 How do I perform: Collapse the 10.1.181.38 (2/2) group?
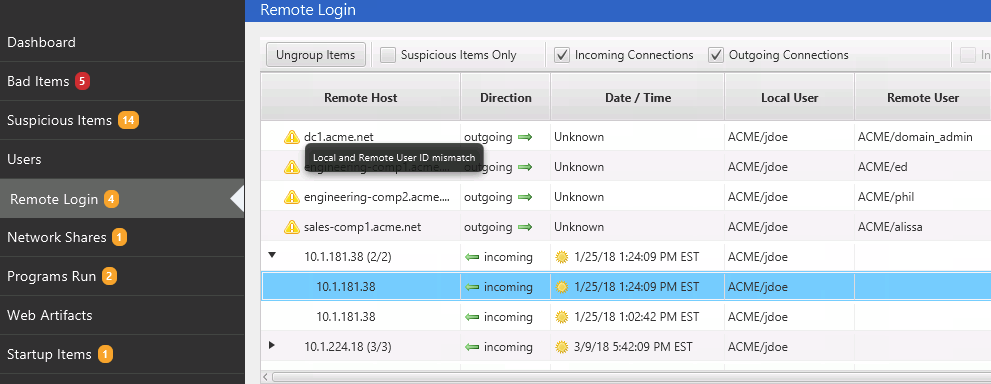click(272, 255)
